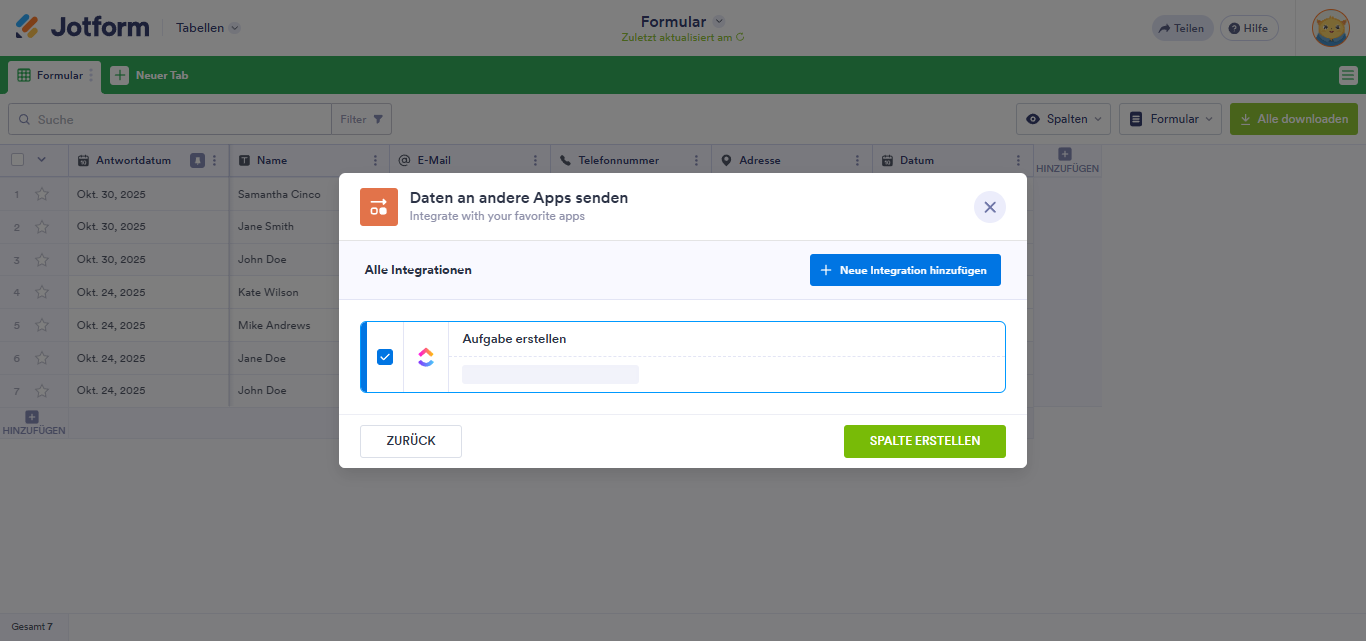Click the user avatar in the corner
This screenshot has height=641, width=1366.
[x=1330, y=27]
